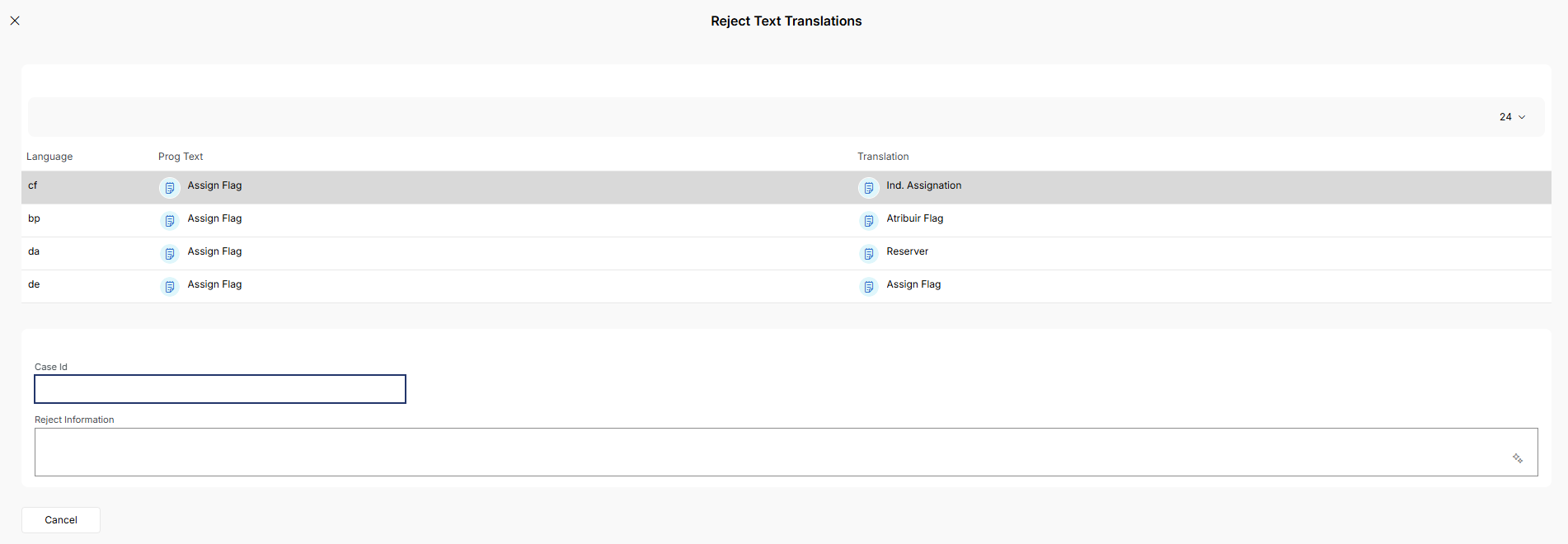This screenshot has width=1568, height=544.
Task: Expand the 24 page size dropdown
Action: coord(1512,117)
